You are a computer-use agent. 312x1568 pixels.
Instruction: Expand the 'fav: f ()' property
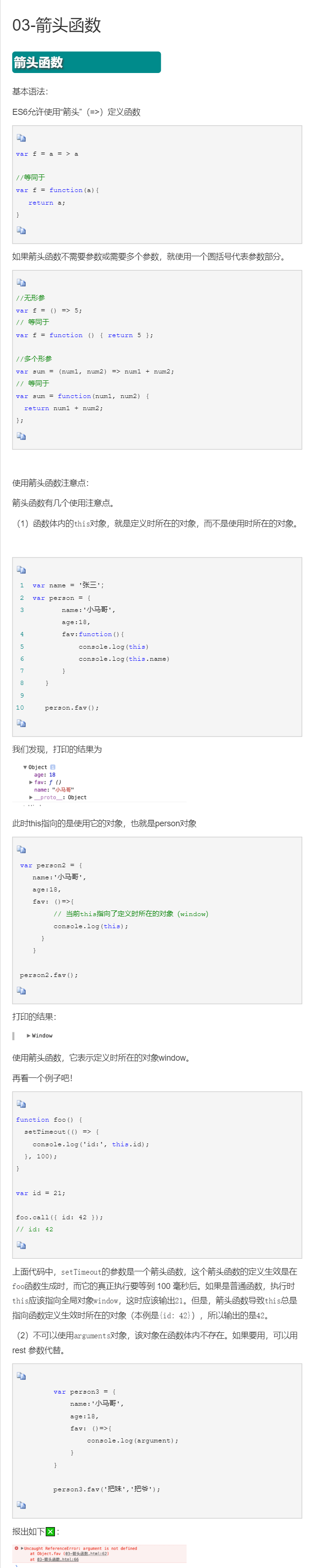coord(31,782)
